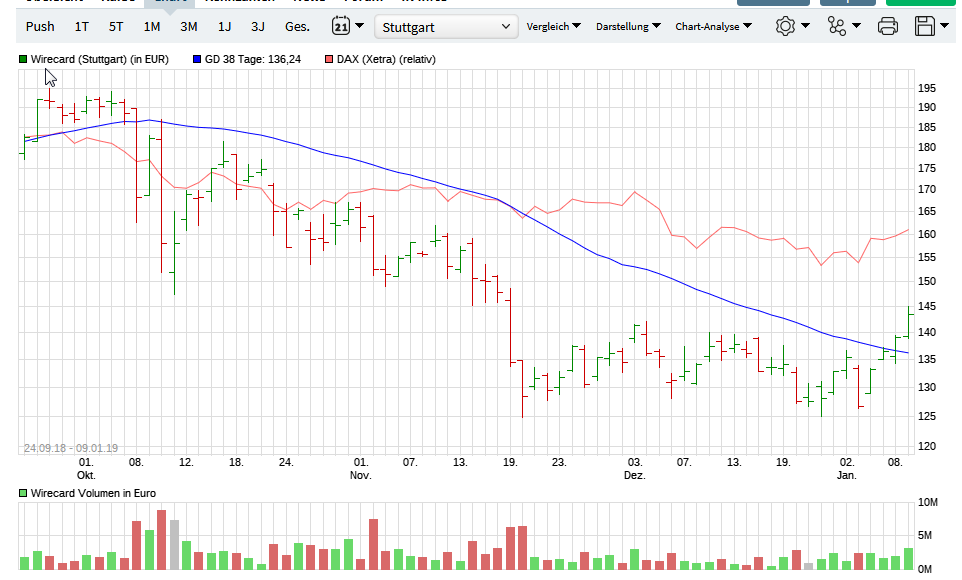Print the chart with printer icon

tap(887, 26)
